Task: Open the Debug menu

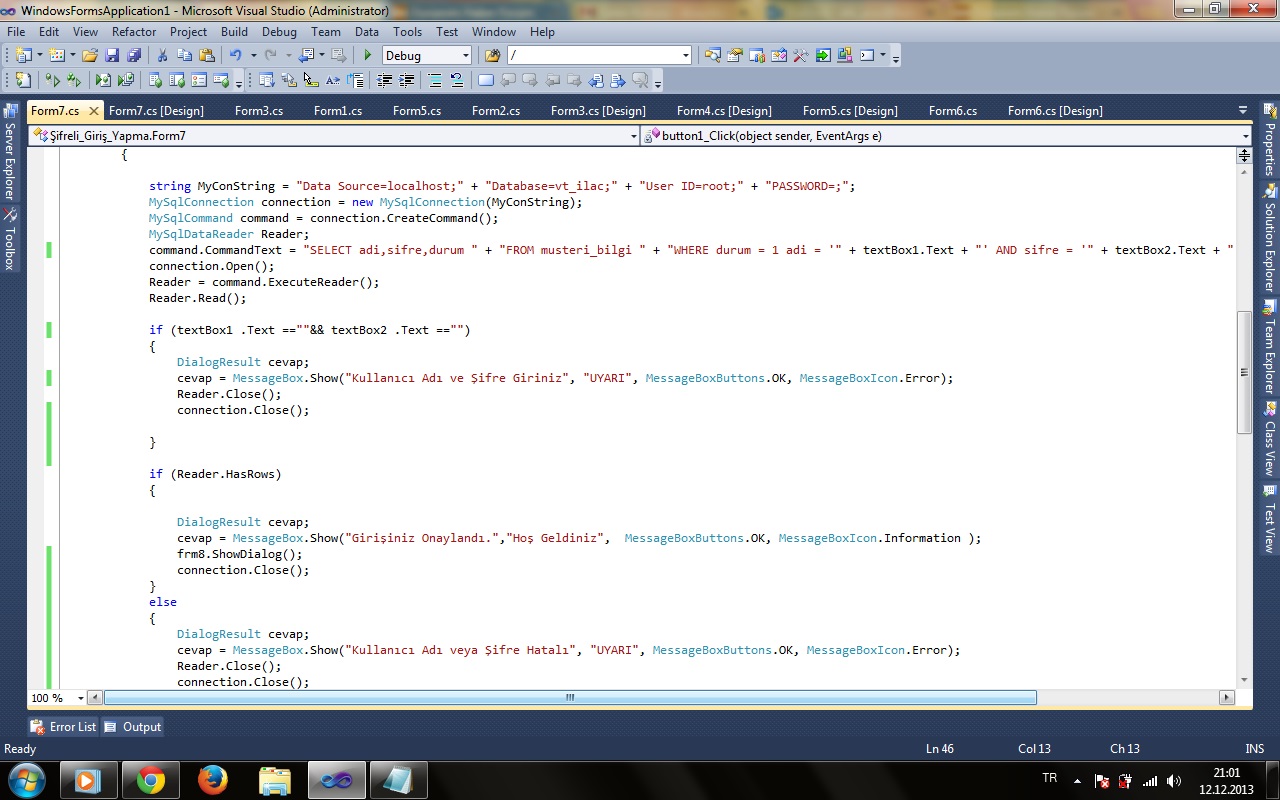Action: 280,32
